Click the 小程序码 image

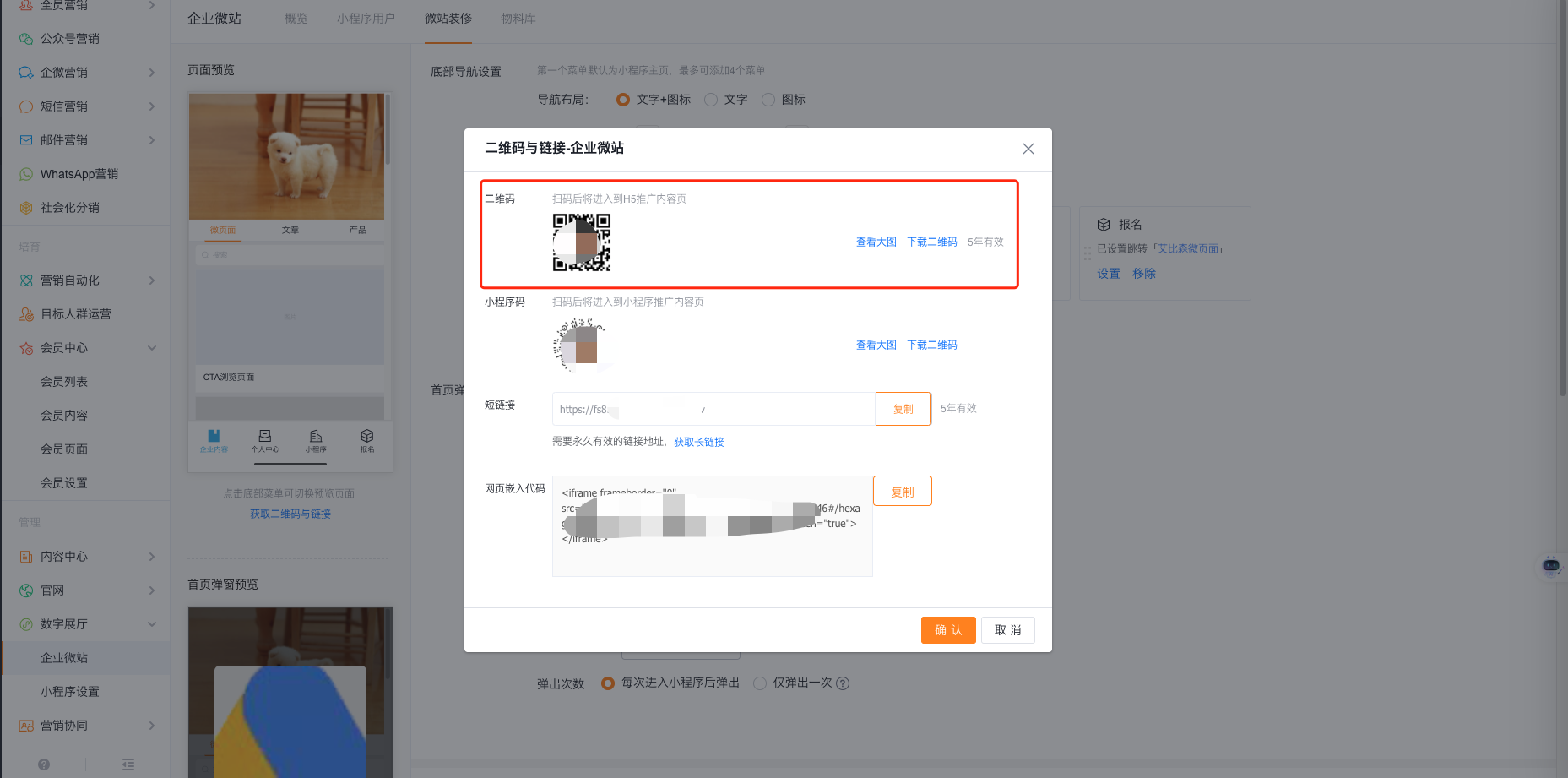pyautogui.click(x=580, y=345)
